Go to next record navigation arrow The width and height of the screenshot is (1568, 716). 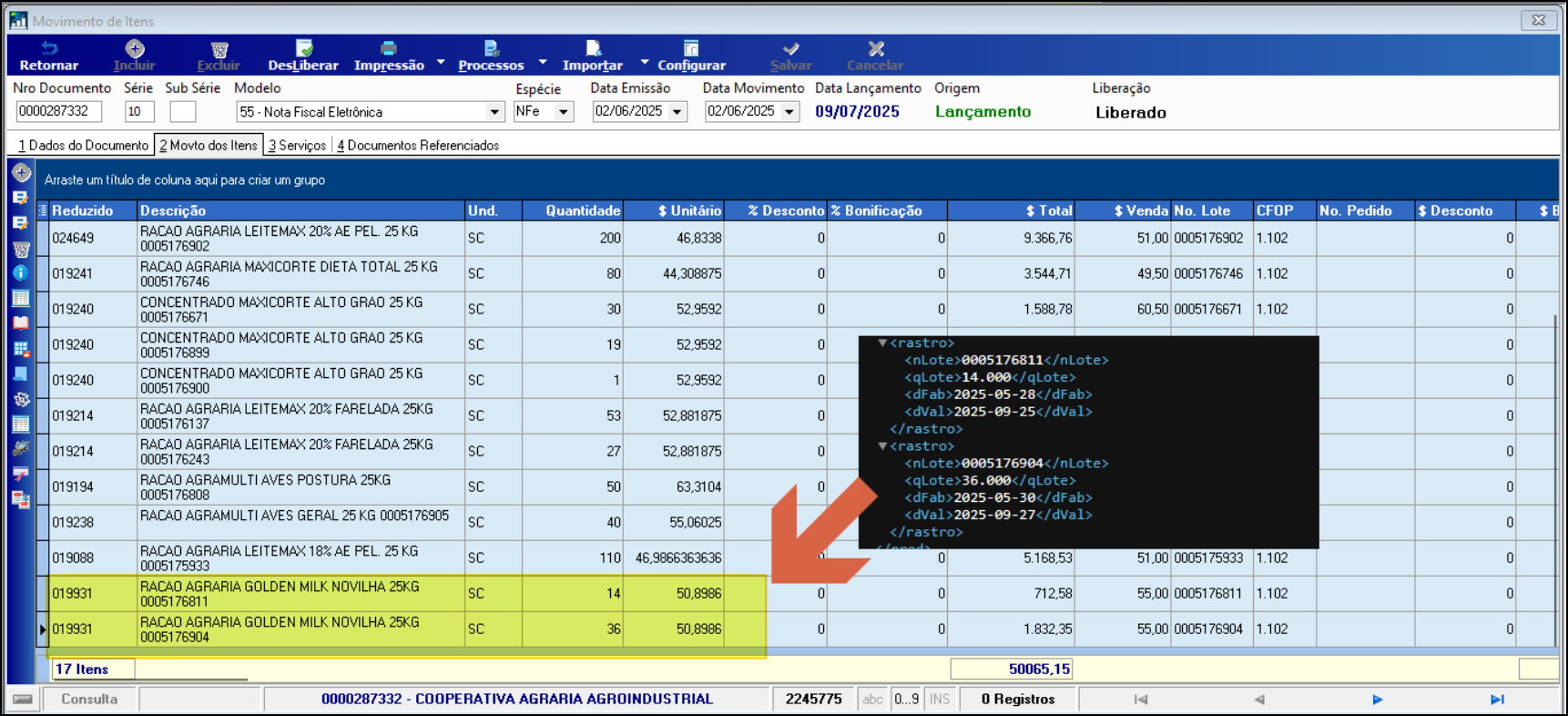pyautogui.click(x=1377, y=700)
